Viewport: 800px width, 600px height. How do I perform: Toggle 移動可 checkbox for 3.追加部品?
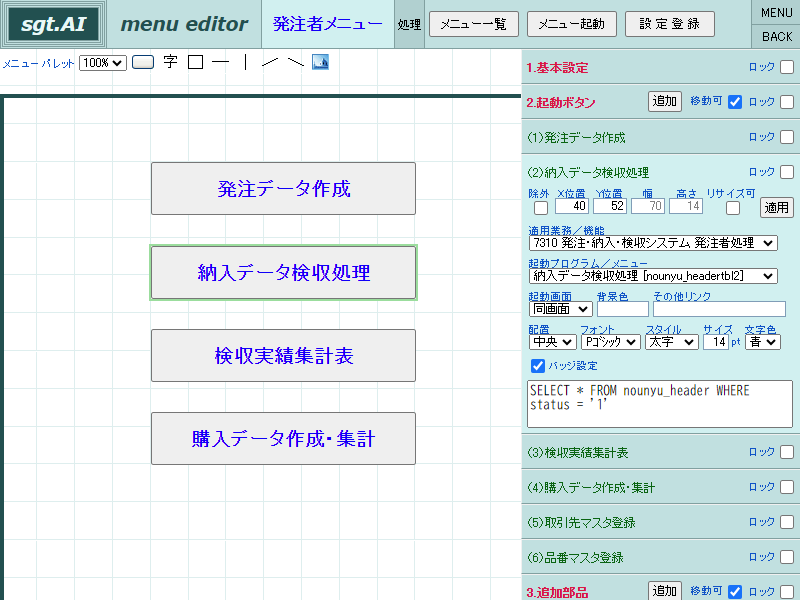point(735,591)
